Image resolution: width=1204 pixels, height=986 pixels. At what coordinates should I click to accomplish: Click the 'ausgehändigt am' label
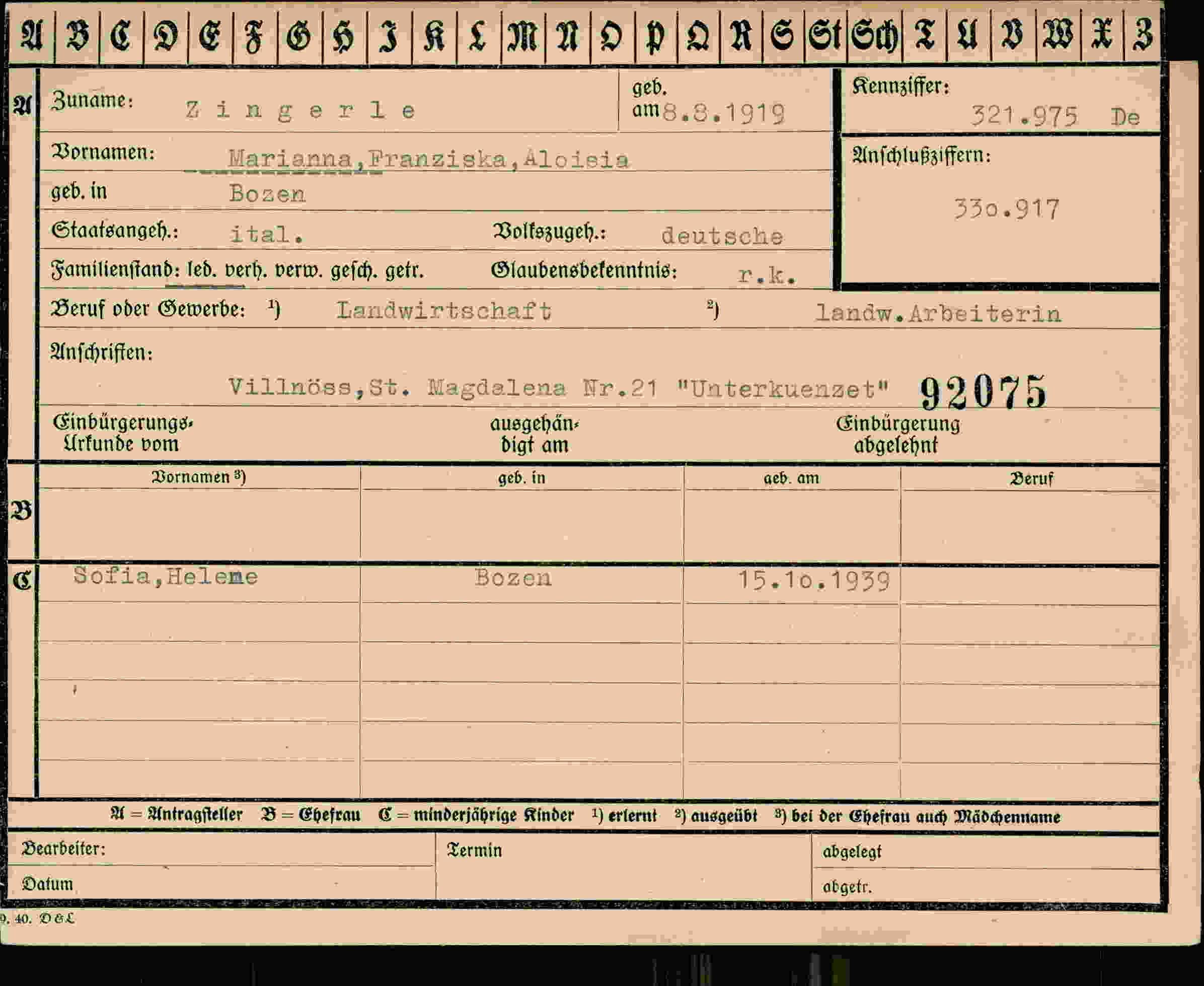coord(534,435)
